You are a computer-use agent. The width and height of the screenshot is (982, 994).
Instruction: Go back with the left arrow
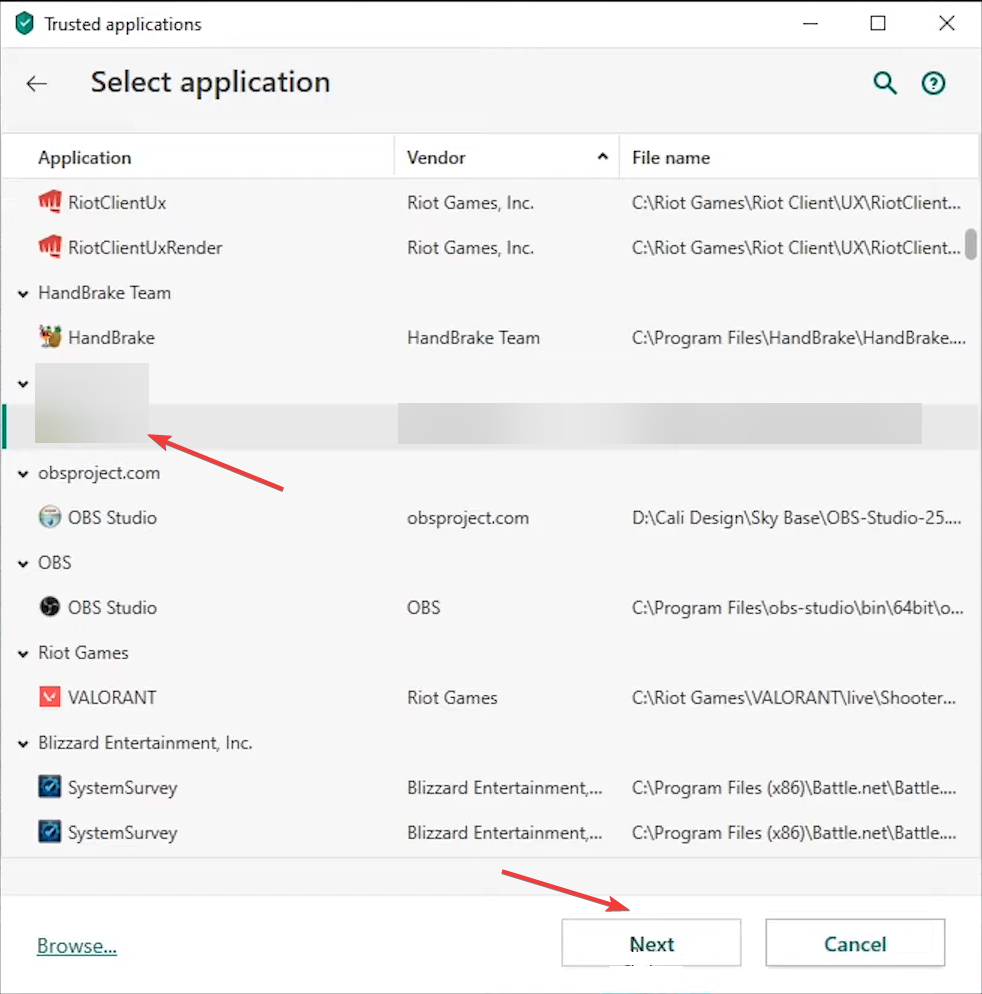pyautogui.click(x=36, y=83)
